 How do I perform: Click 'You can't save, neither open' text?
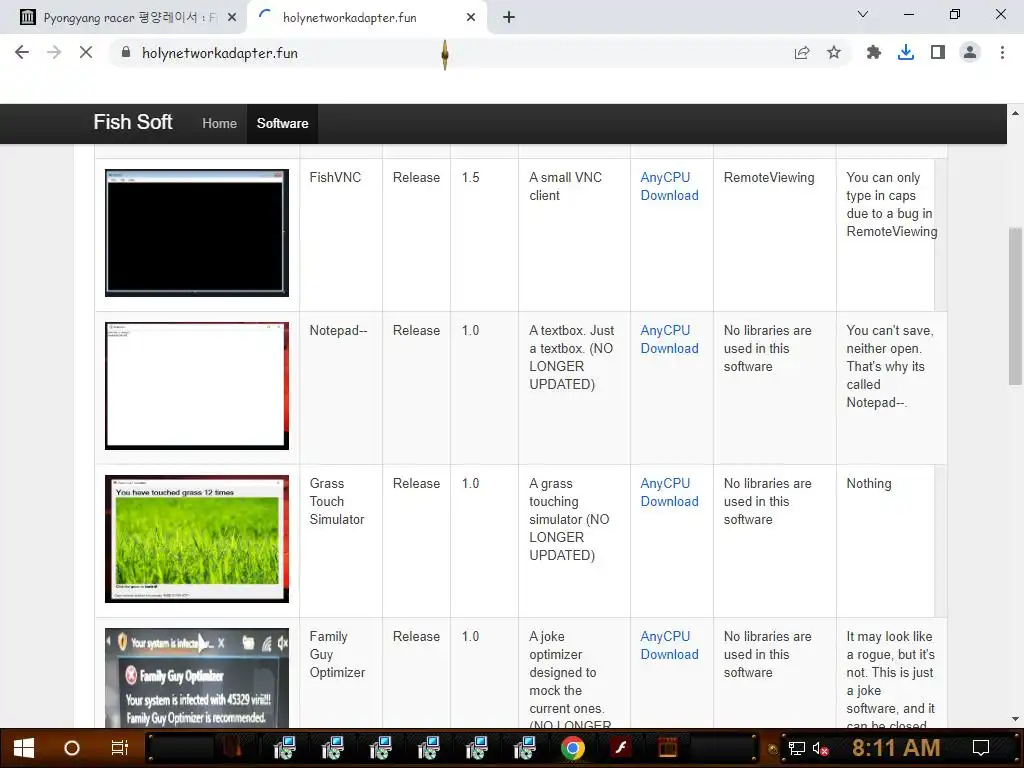[x=889, y=340]
